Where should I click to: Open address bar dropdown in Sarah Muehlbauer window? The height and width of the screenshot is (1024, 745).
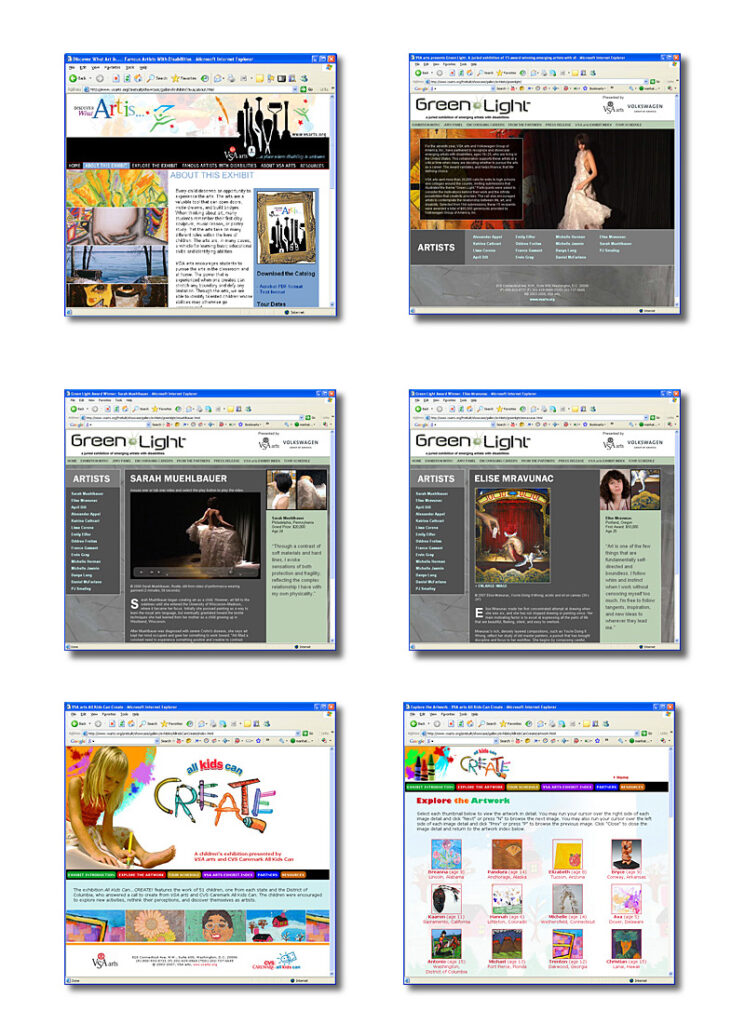click(x=302, y=417)
